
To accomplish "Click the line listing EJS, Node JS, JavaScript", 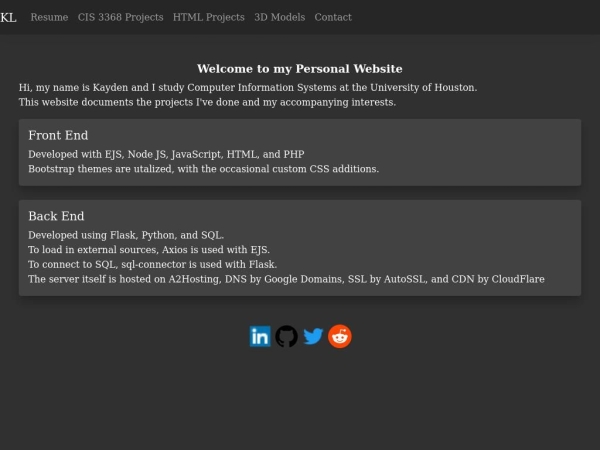I will point(166,154).
